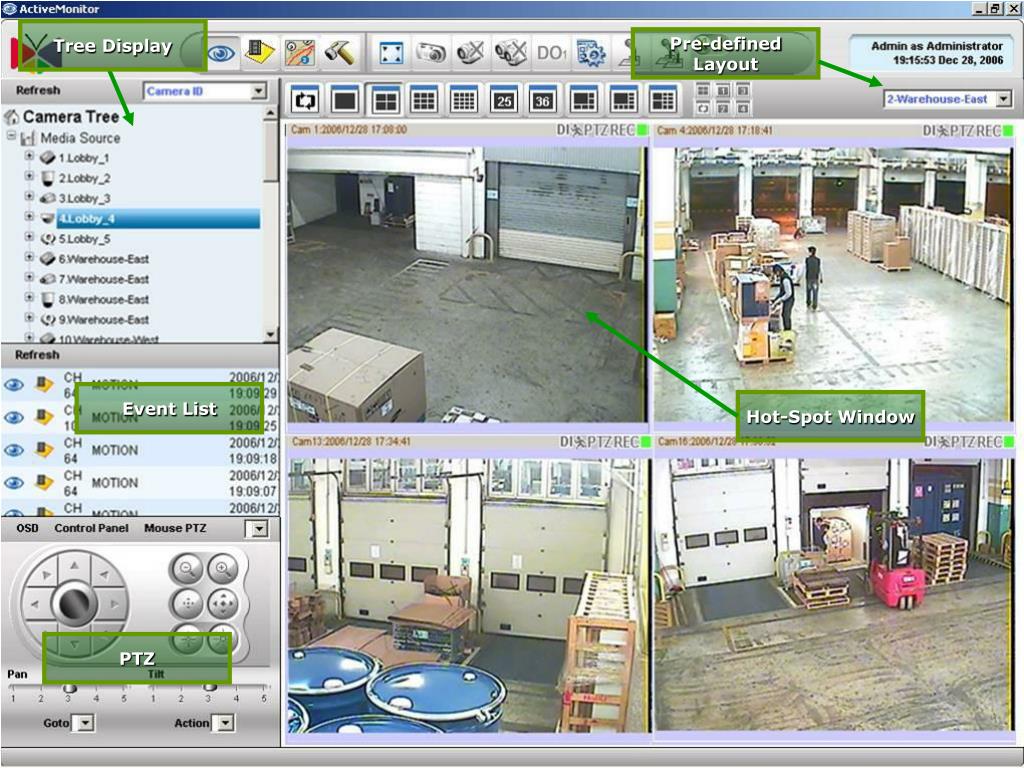Open playback film icon in toolbar
This screenshot has height=768, width=1024.
259,52
